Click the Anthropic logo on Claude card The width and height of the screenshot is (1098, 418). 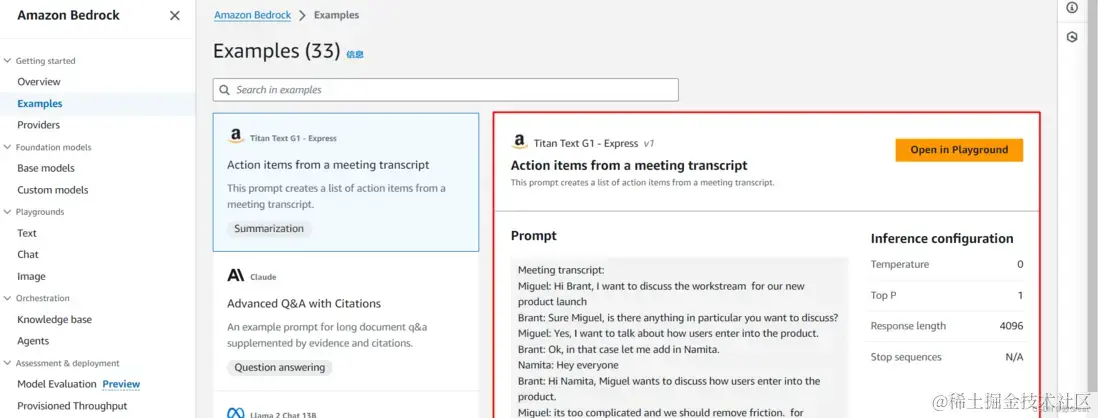[235, 276]
